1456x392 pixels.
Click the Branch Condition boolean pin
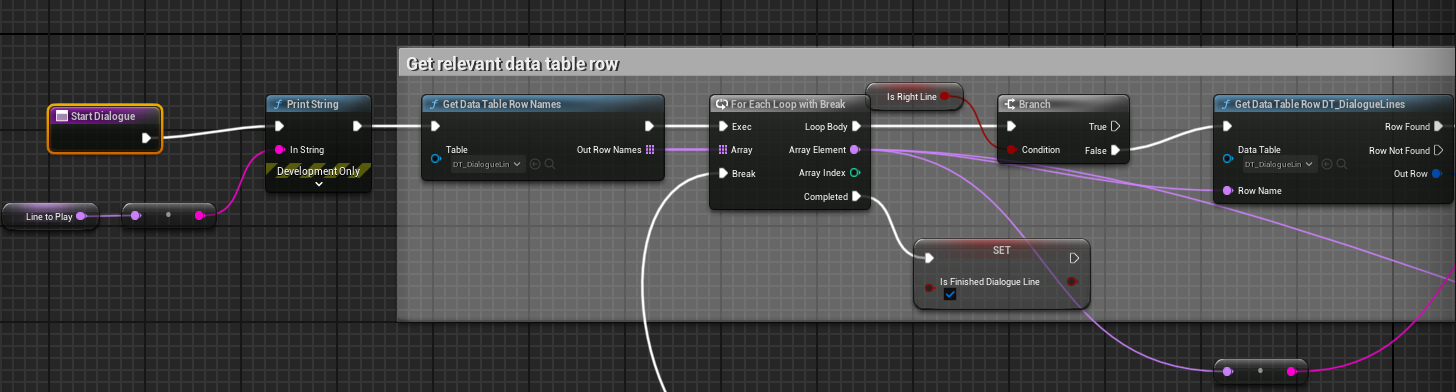pos(1011,150)
